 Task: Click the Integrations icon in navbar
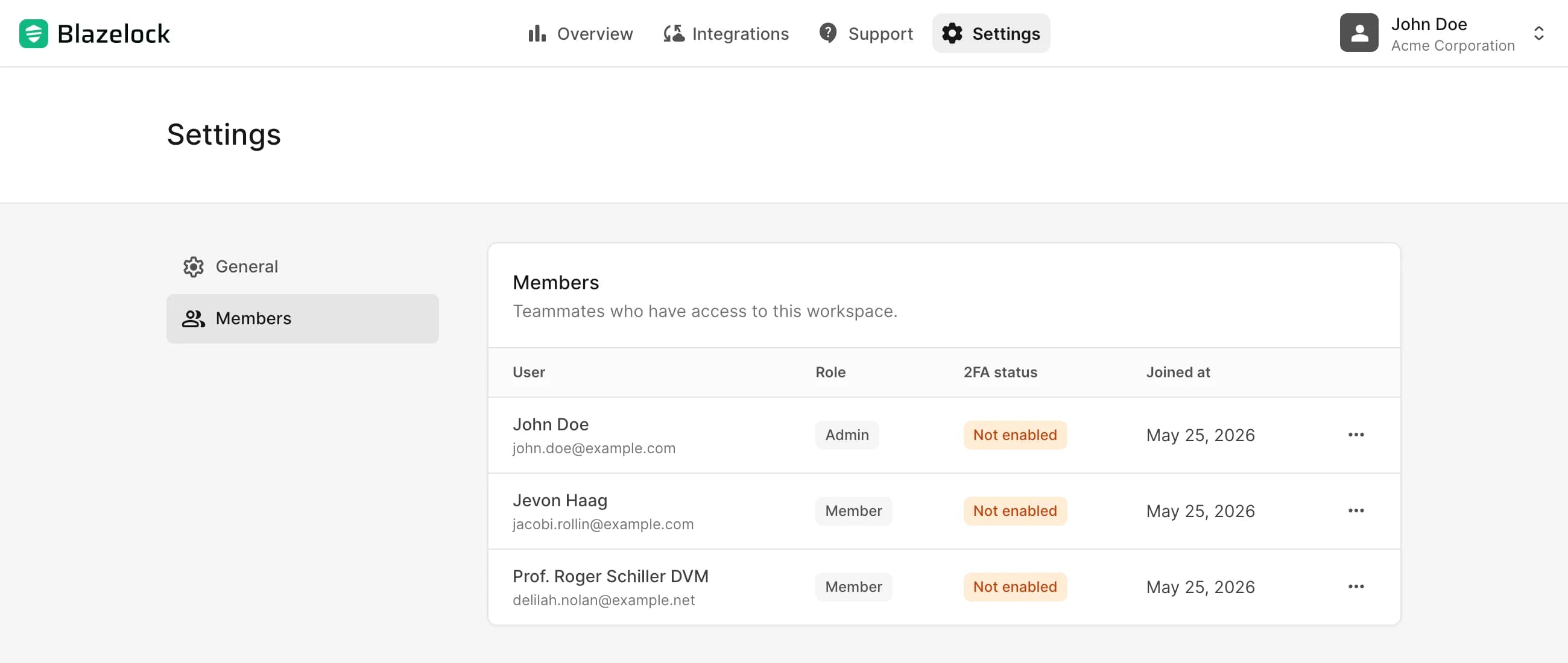tap(673, 34)
